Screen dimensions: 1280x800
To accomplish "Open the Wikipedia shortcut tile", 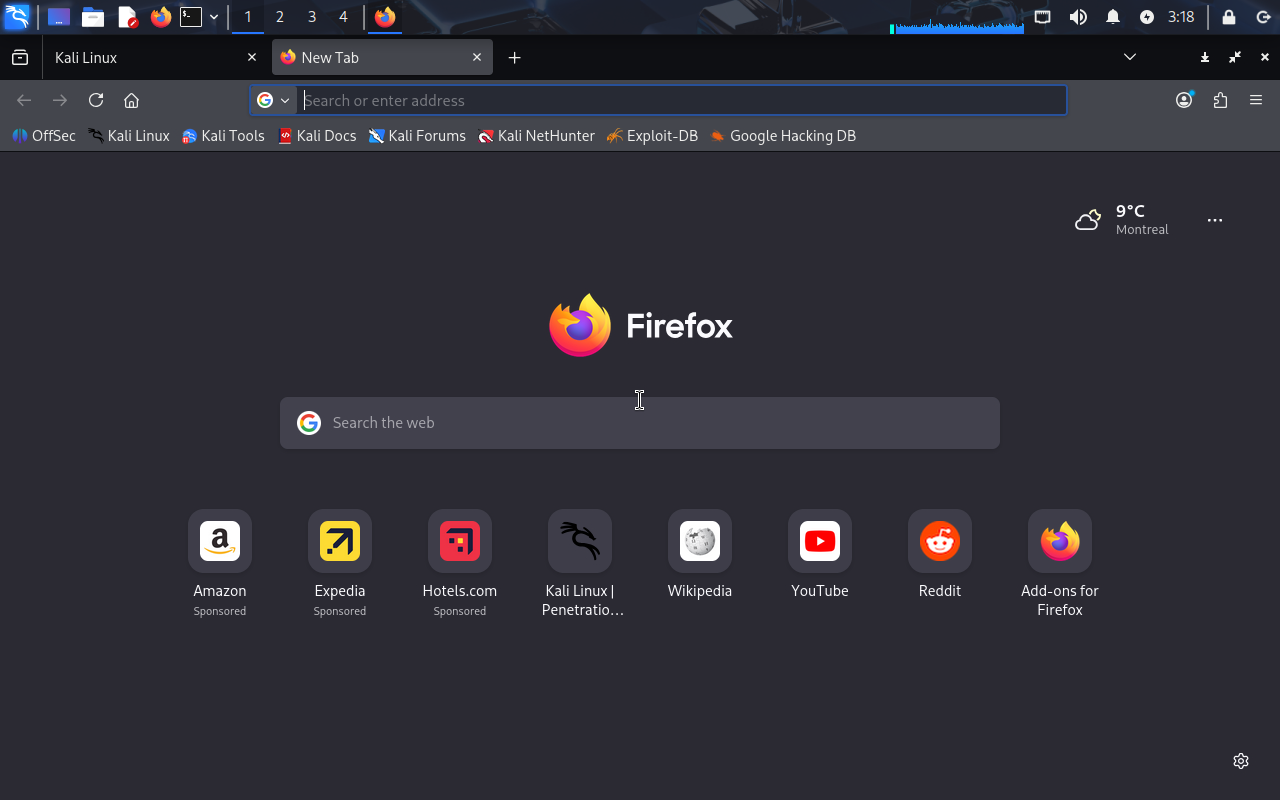I will [x=700, y=542].
